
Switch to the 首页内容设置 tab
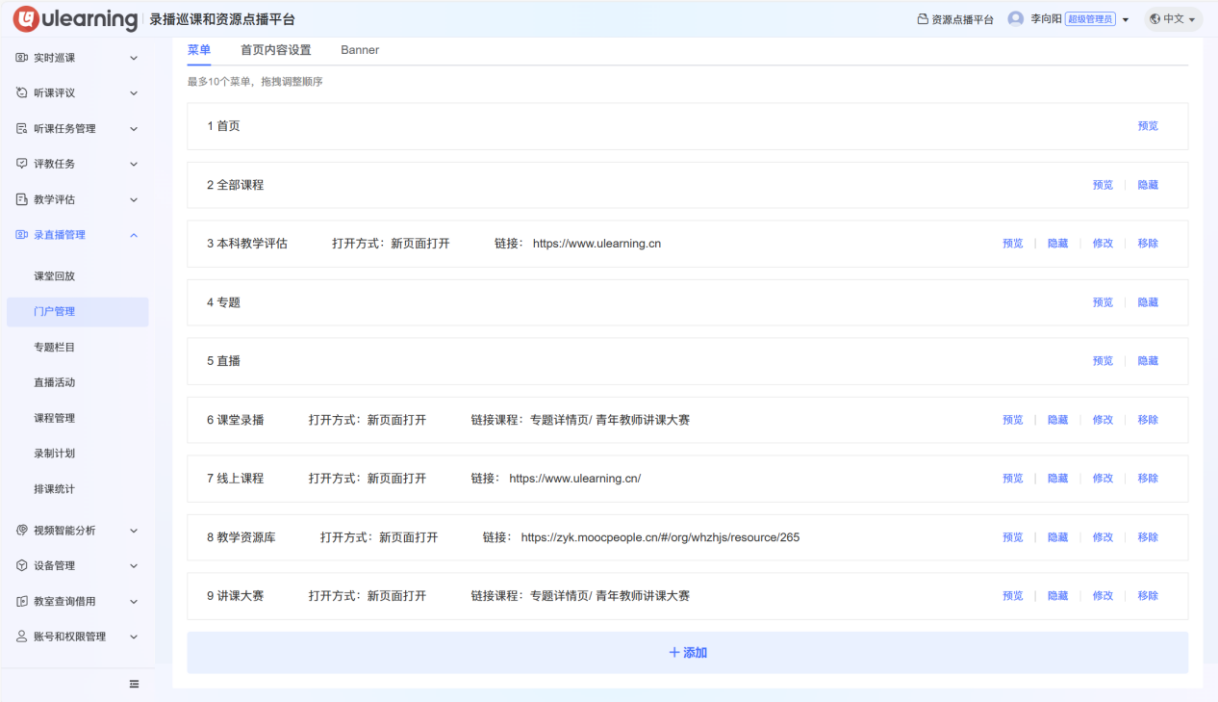click(275, 50)
